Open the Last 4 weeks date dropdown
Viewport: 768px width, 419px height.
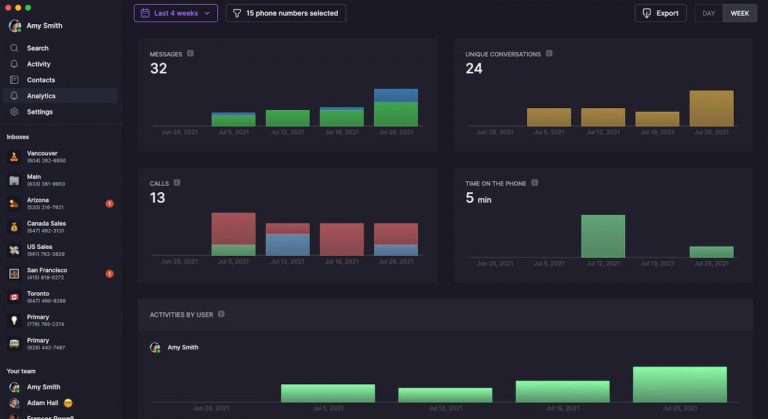(176, 13)
